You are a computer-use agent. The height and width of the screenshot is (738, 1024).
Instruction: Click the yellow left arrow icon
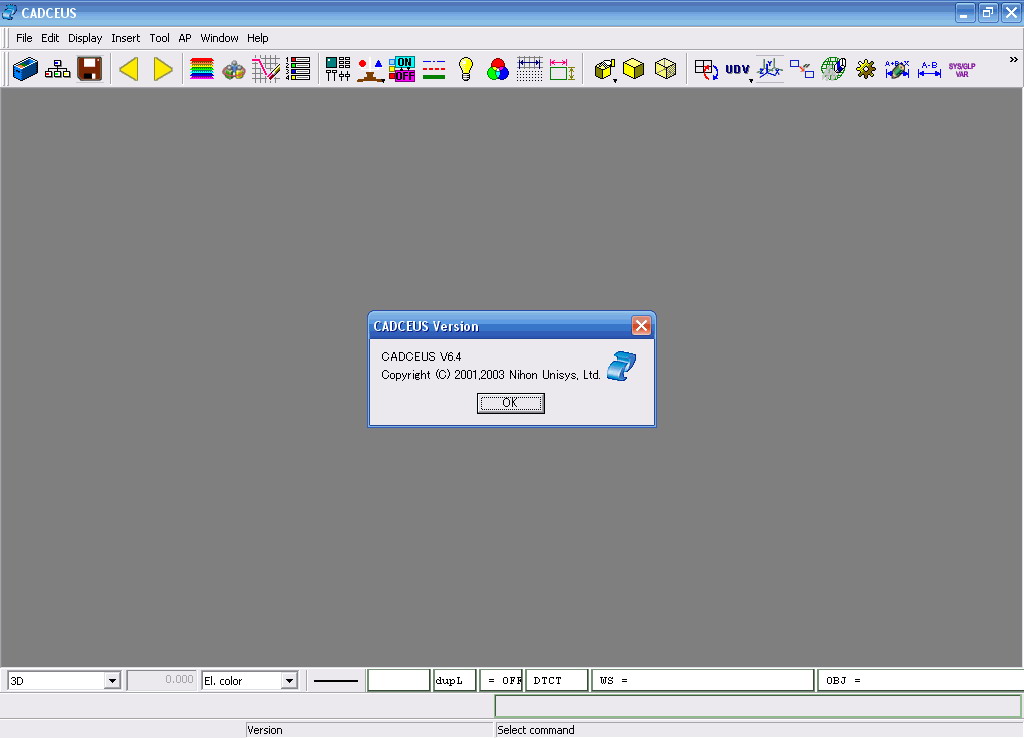(x=129, y=69)
